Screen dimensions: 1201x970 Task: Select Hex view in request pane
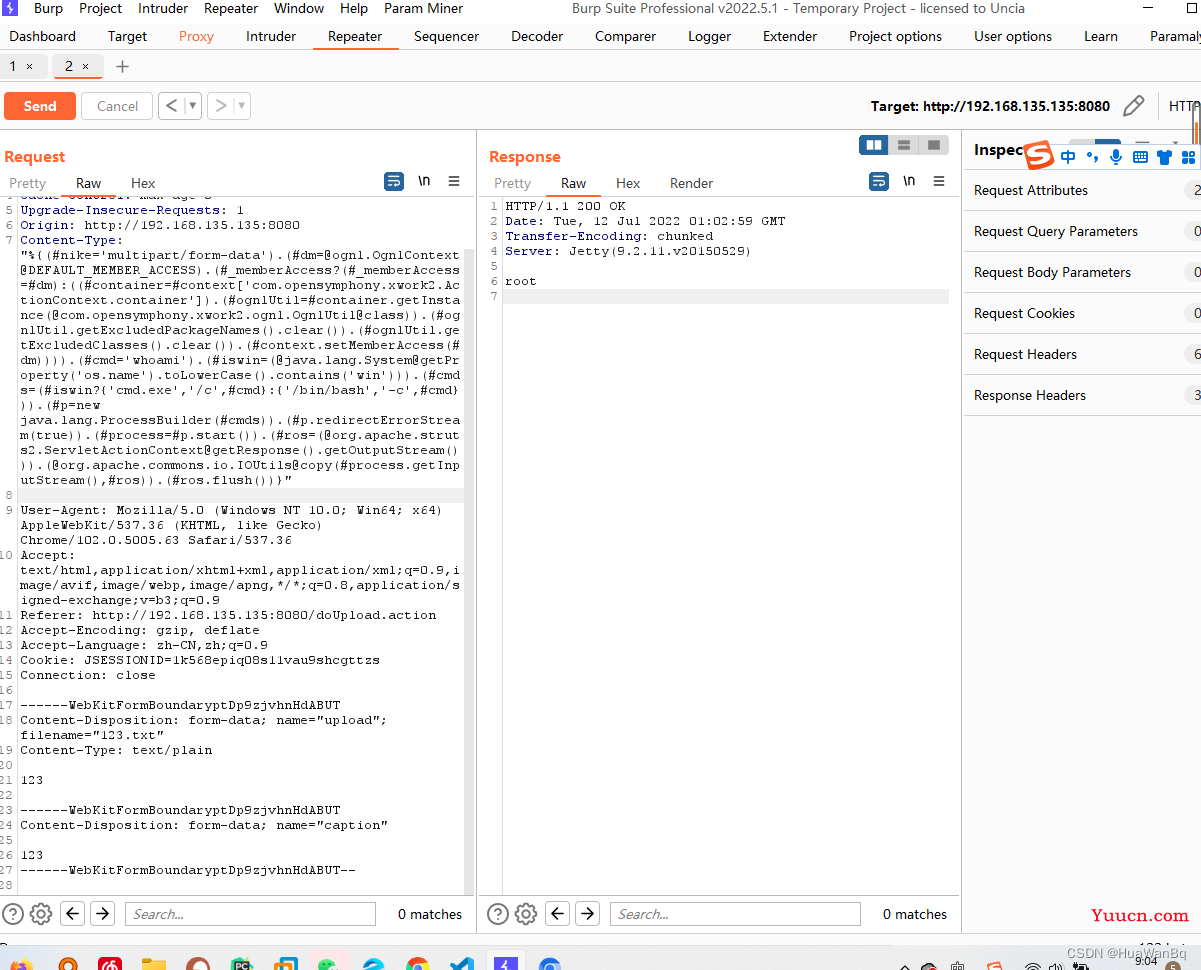coord(143,183)
